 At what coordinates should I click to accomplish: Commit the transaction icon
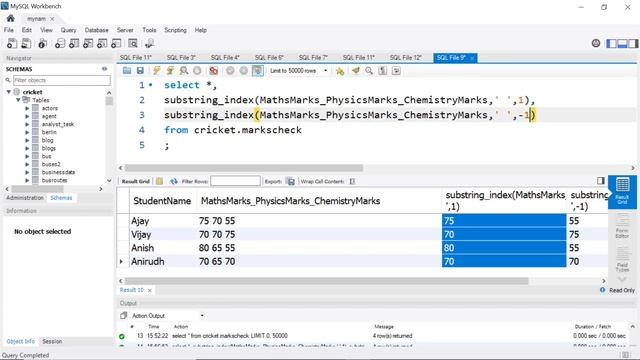click(230, 71)
